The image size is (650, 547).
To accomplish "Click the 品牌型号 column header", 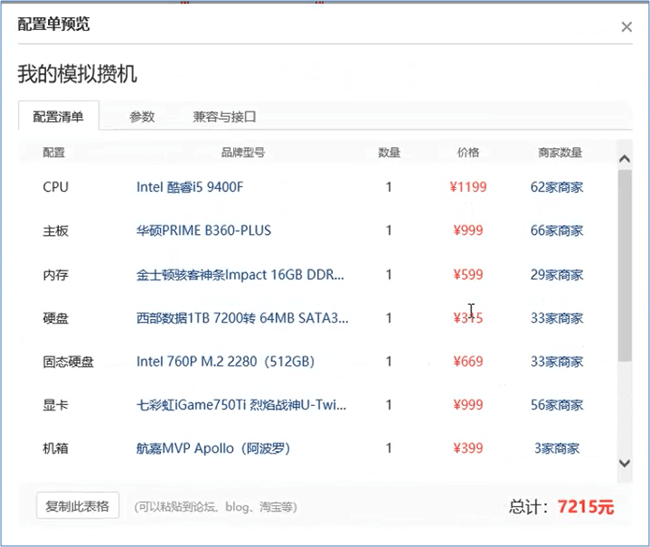I will 243,152.
